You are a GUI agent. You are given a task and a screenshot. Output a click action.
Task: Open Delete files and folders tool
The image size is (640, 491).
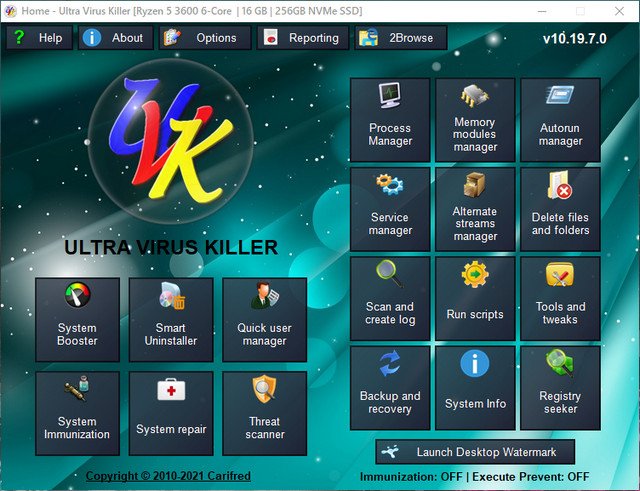tap(560, 208)
